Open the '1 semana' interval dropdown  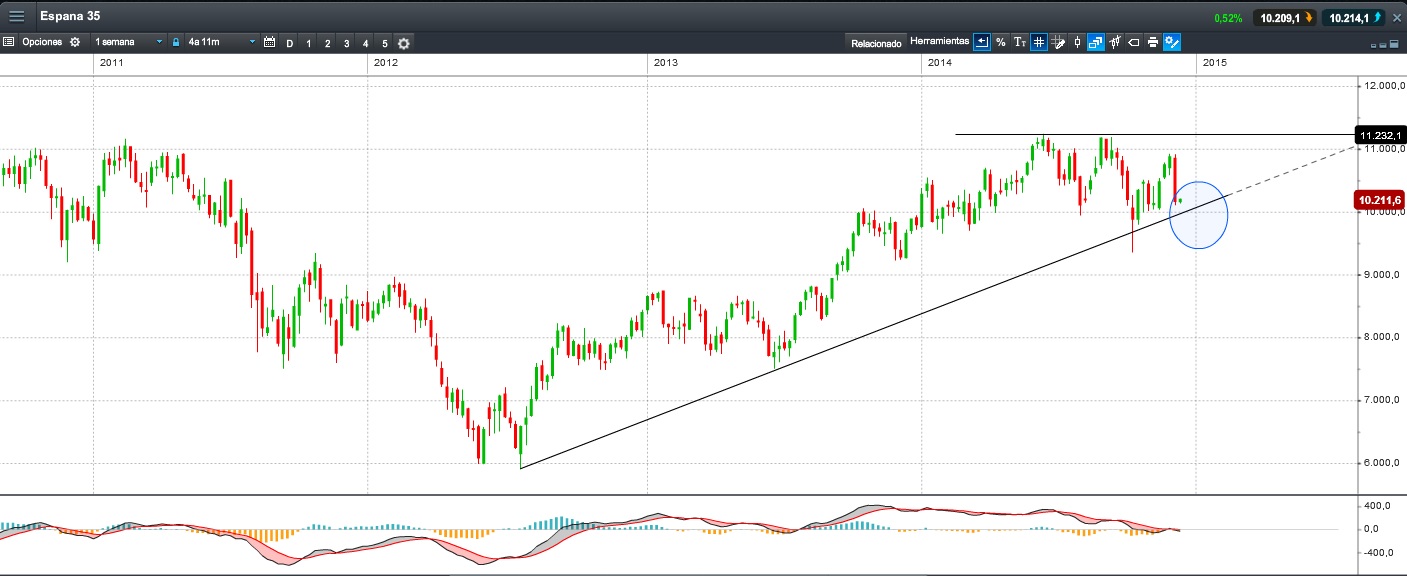128,43
